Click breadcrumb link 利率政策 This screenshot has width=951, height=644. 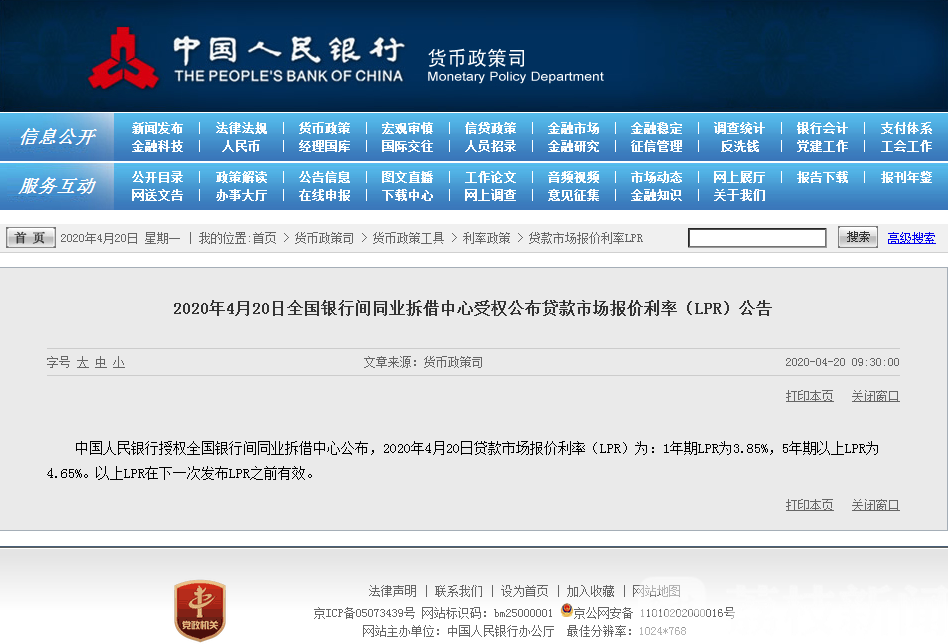(486, 238)
